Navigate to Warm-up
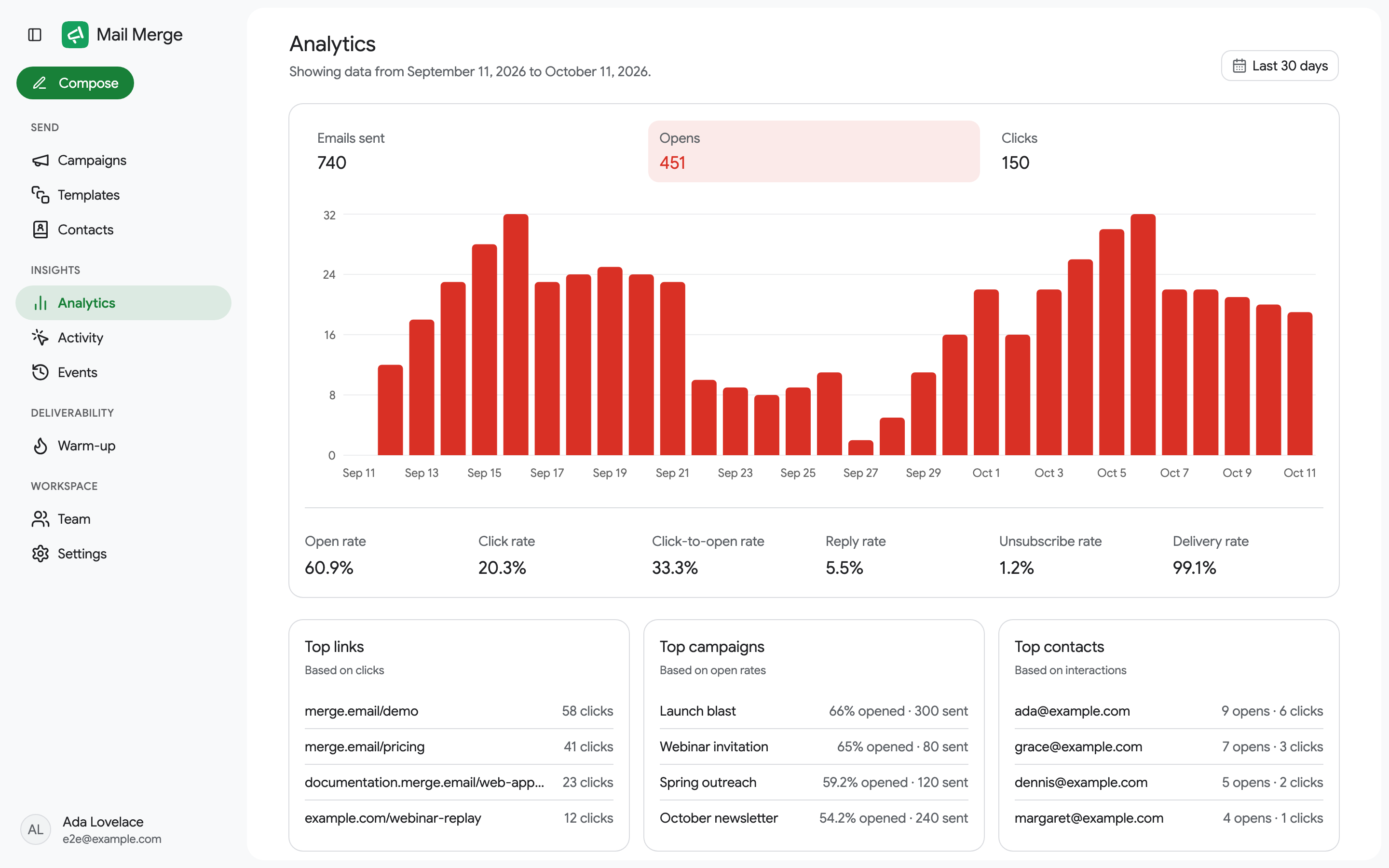The width and height of the screenshot is (1389, 868). (x=123, y=446)
